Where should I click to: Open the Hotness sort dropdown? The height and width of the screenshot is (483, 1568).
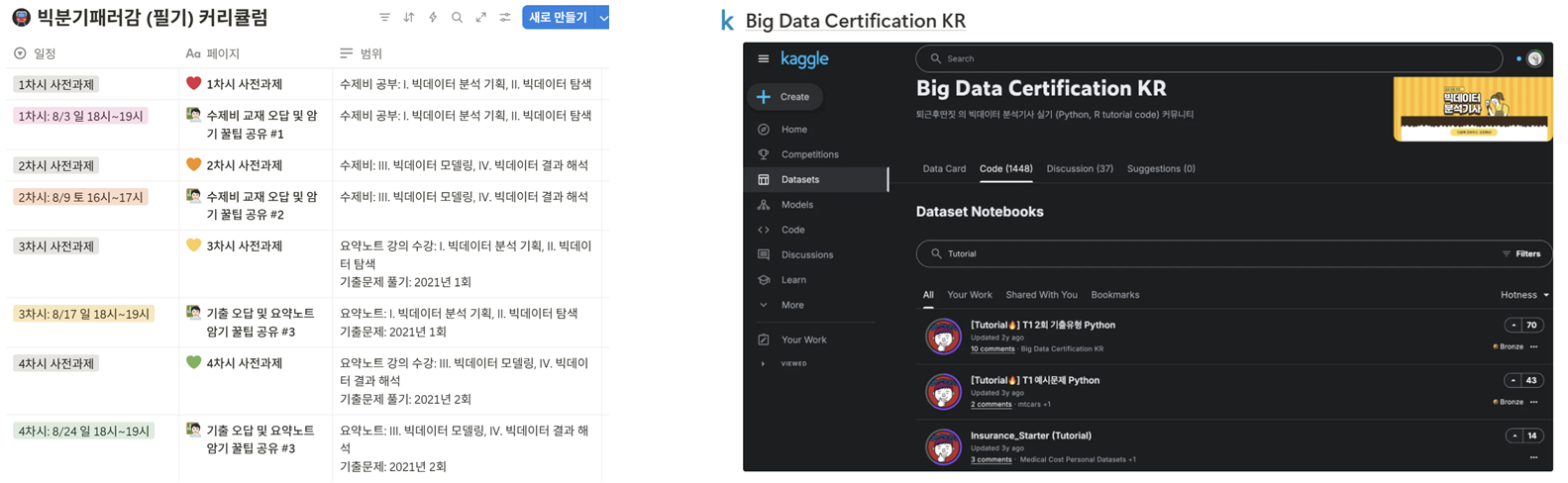(1524, 295)
